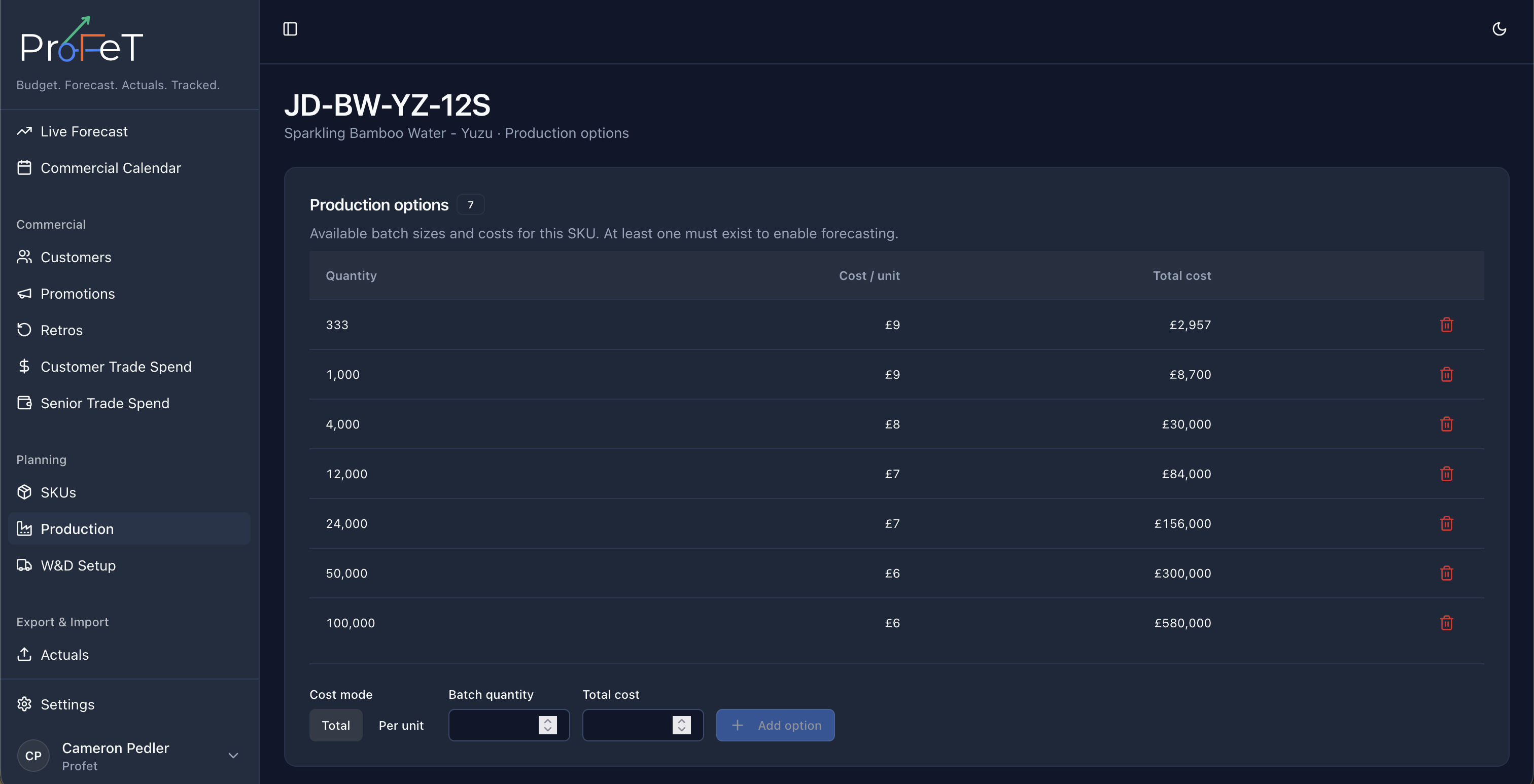Click the 12,000 quantity cell
The height and width of the screenshot is (784, 1534).
[346, 474]
